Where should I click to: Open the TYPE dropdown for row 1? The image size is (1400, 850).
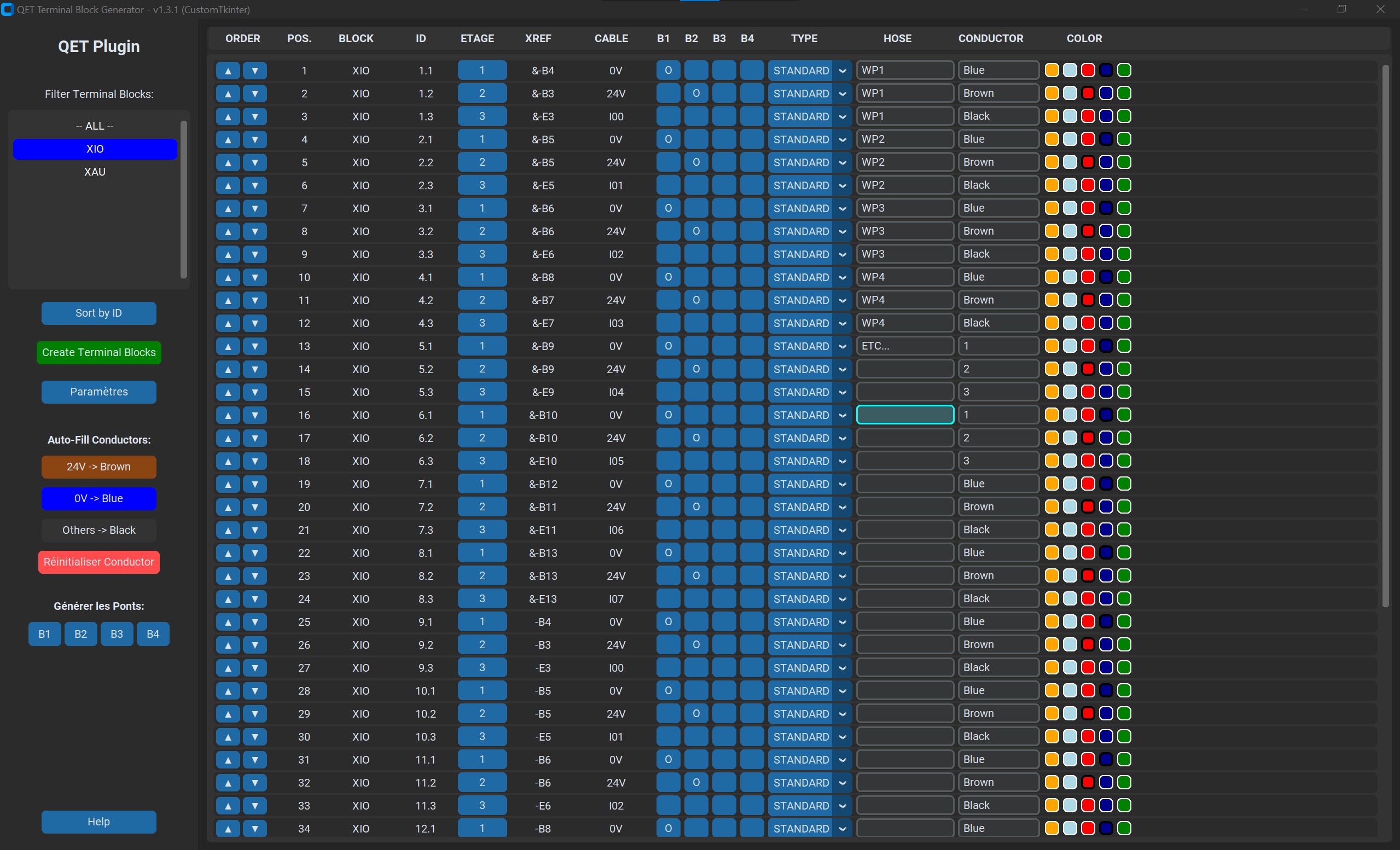[x=843, y=71]
